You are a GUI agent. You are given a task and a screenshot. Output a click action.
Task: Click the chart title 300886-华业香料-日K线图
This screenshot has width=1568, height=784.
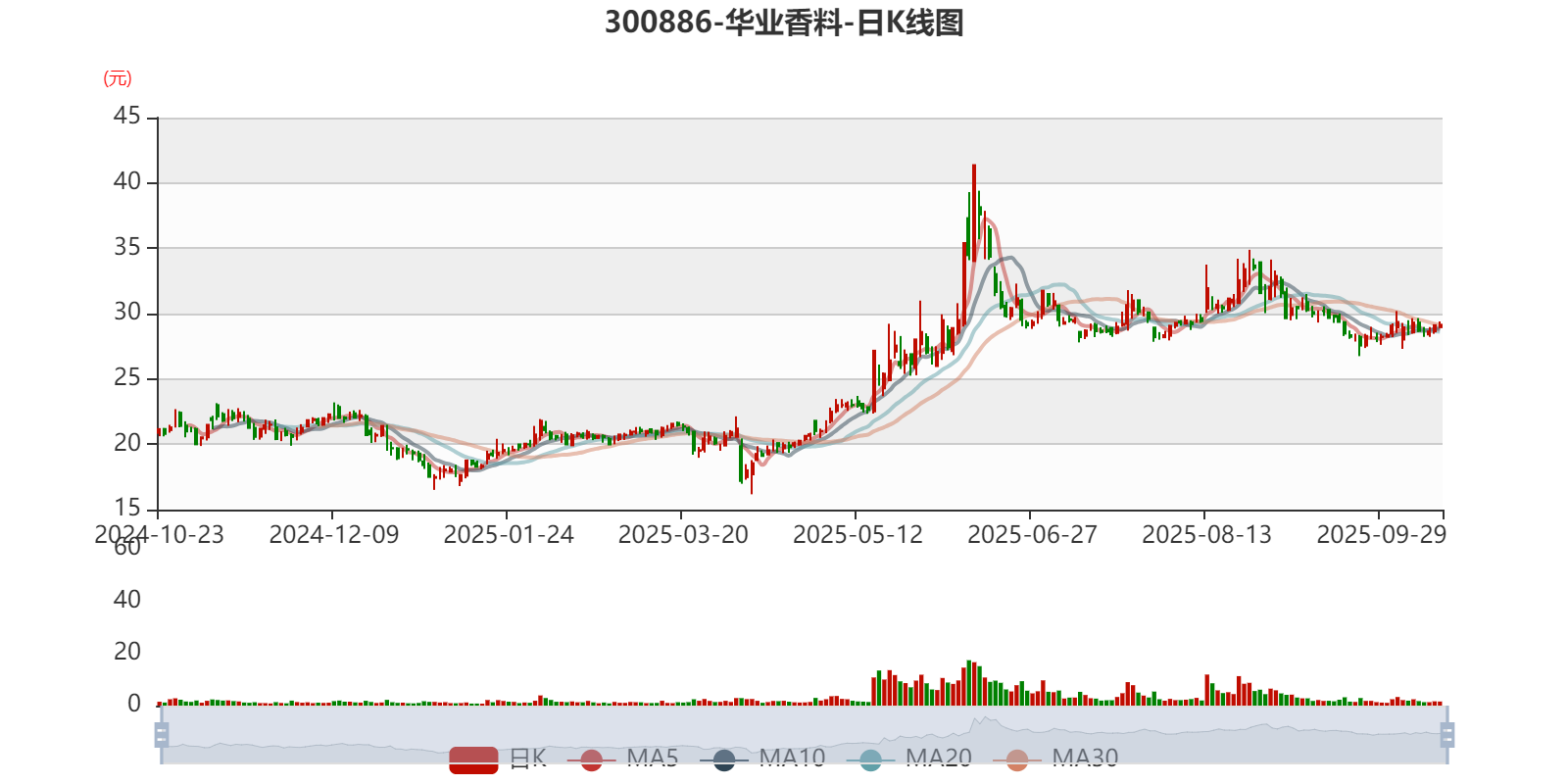pyautogui.click(x=784, y=23)
